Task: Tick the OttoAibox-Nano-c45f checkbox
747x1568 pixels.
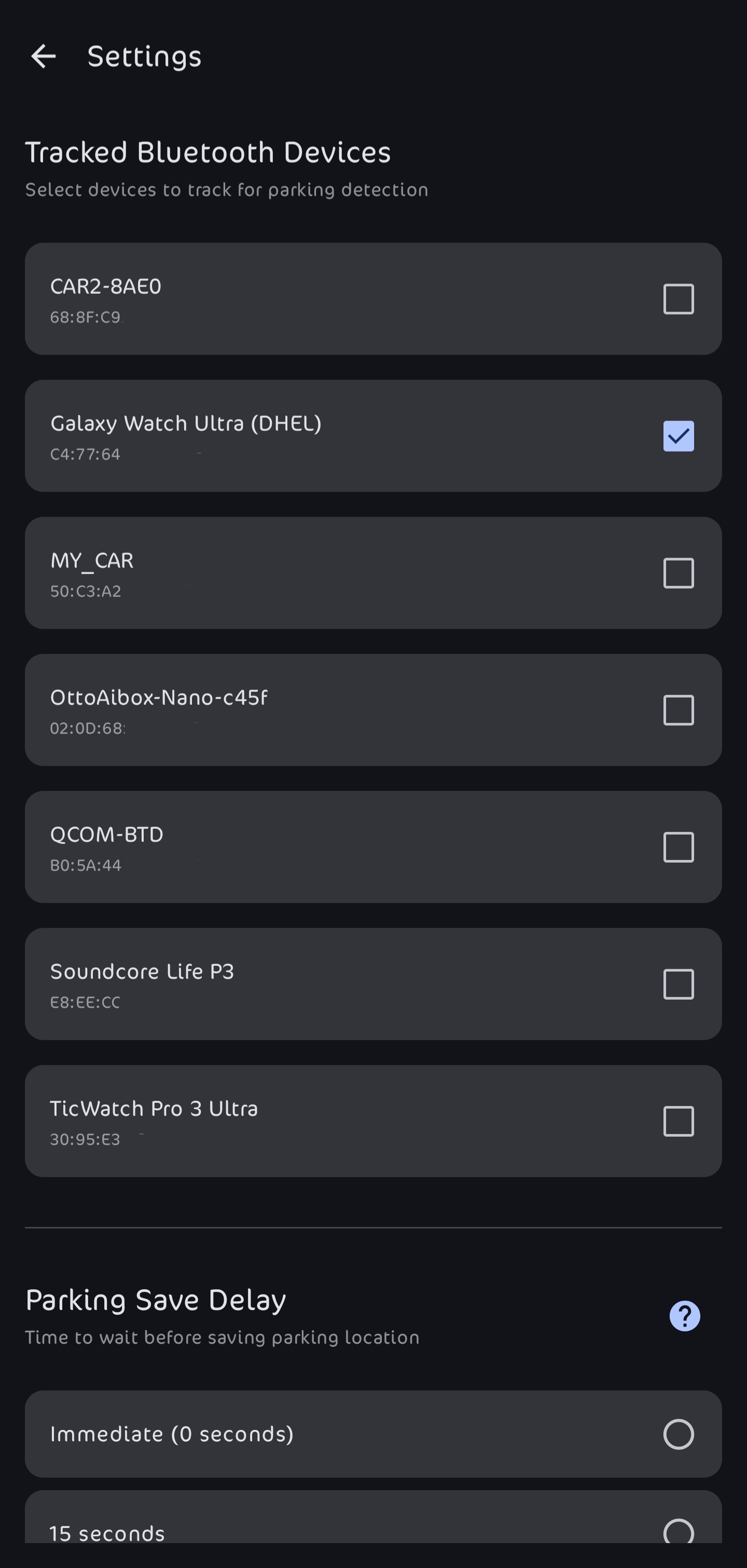Action: pos(678,710)
